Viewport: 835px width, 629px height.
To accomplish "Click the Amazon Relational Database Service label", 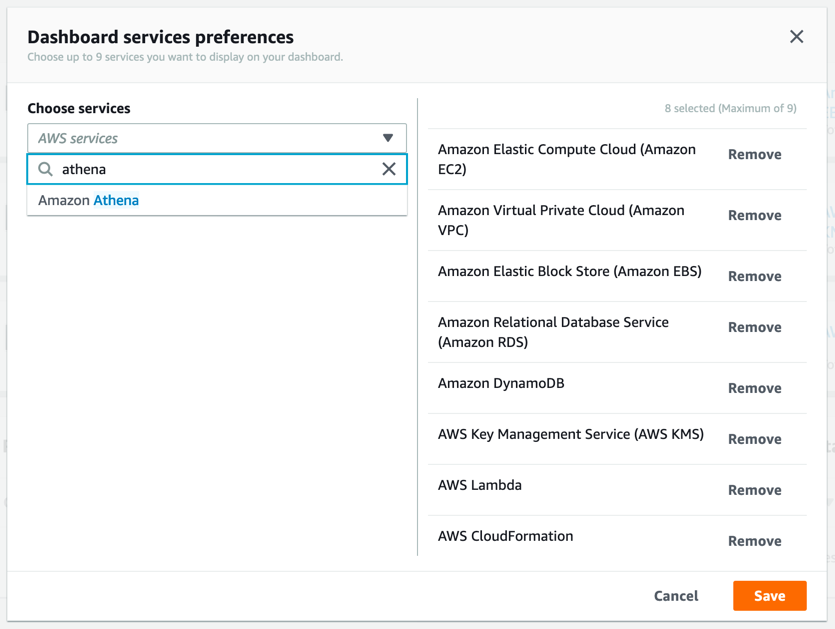I will coord(553,332).
